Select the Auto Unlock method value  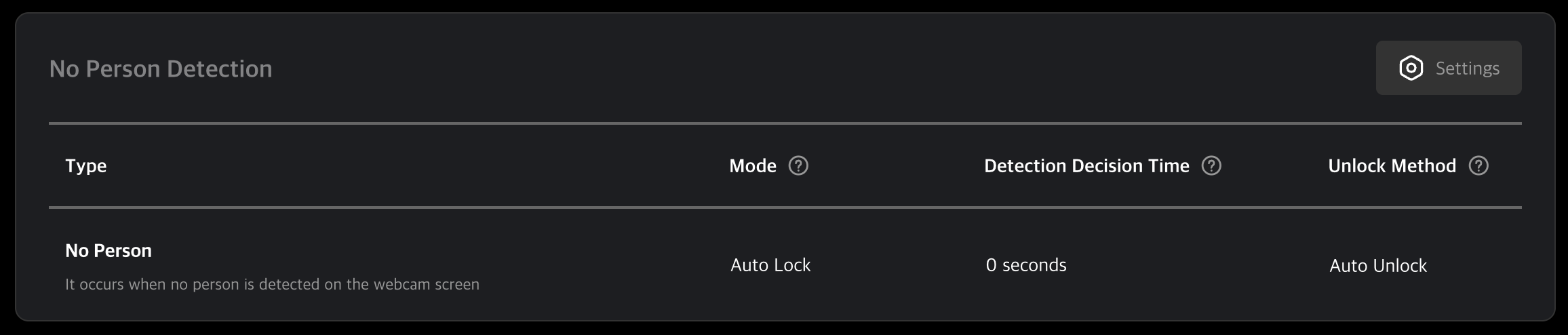tap(1378, 266)
